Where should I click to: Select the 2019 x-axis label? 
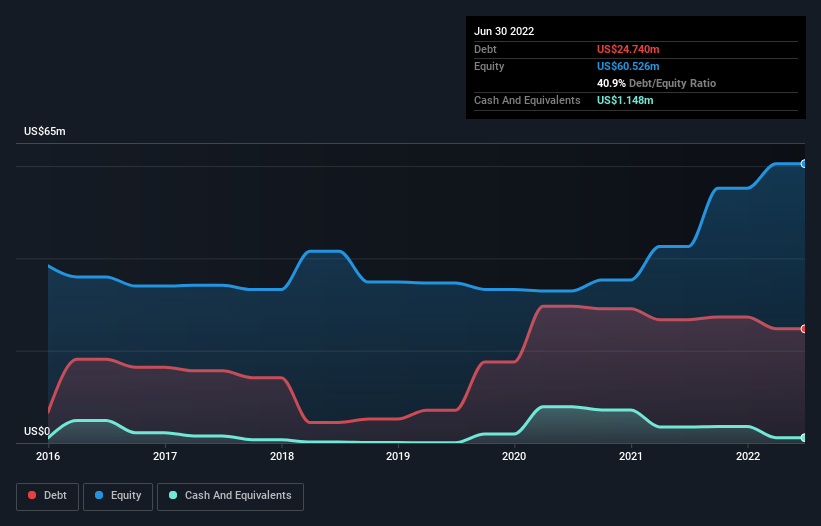[x=398, y=456]
